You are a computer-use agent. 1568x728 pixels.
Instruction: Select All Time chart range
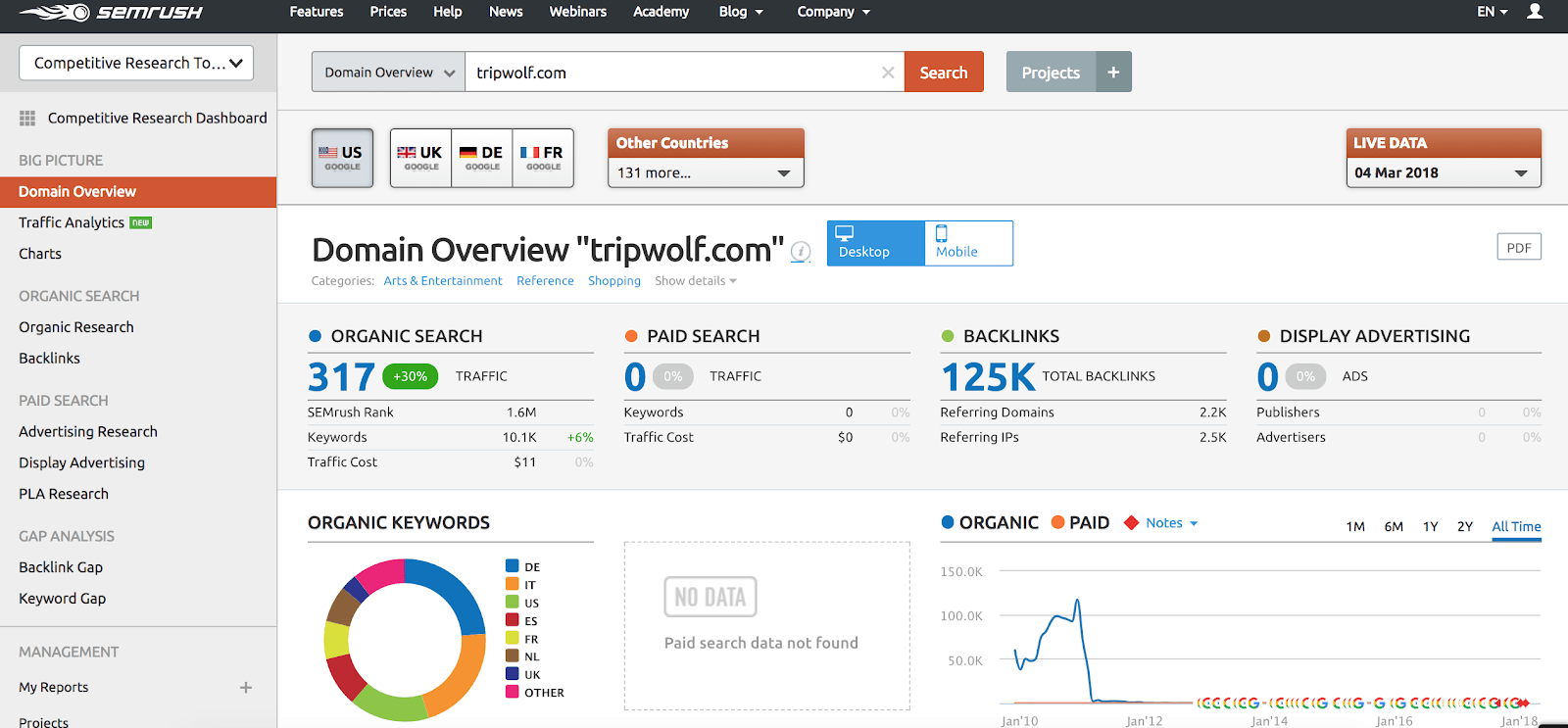(x=1516, y=527)
